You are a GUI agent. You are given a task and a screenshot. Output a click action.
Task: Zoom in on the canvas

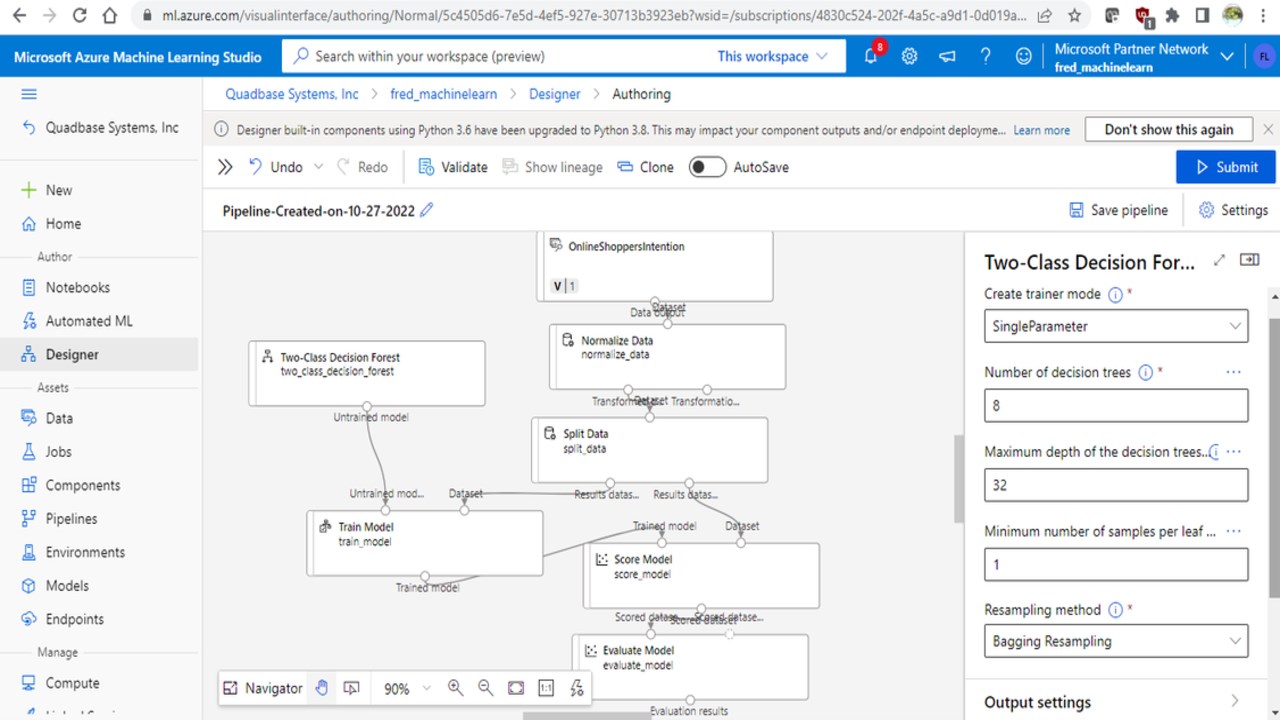455,688
